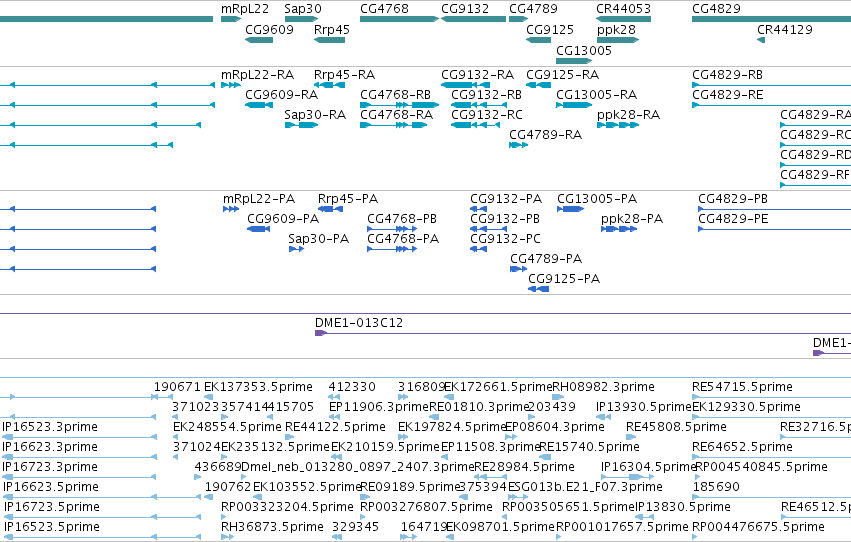Click protein CG4789-PA
This screenshot has width=851, height=542.
(518, 269)
